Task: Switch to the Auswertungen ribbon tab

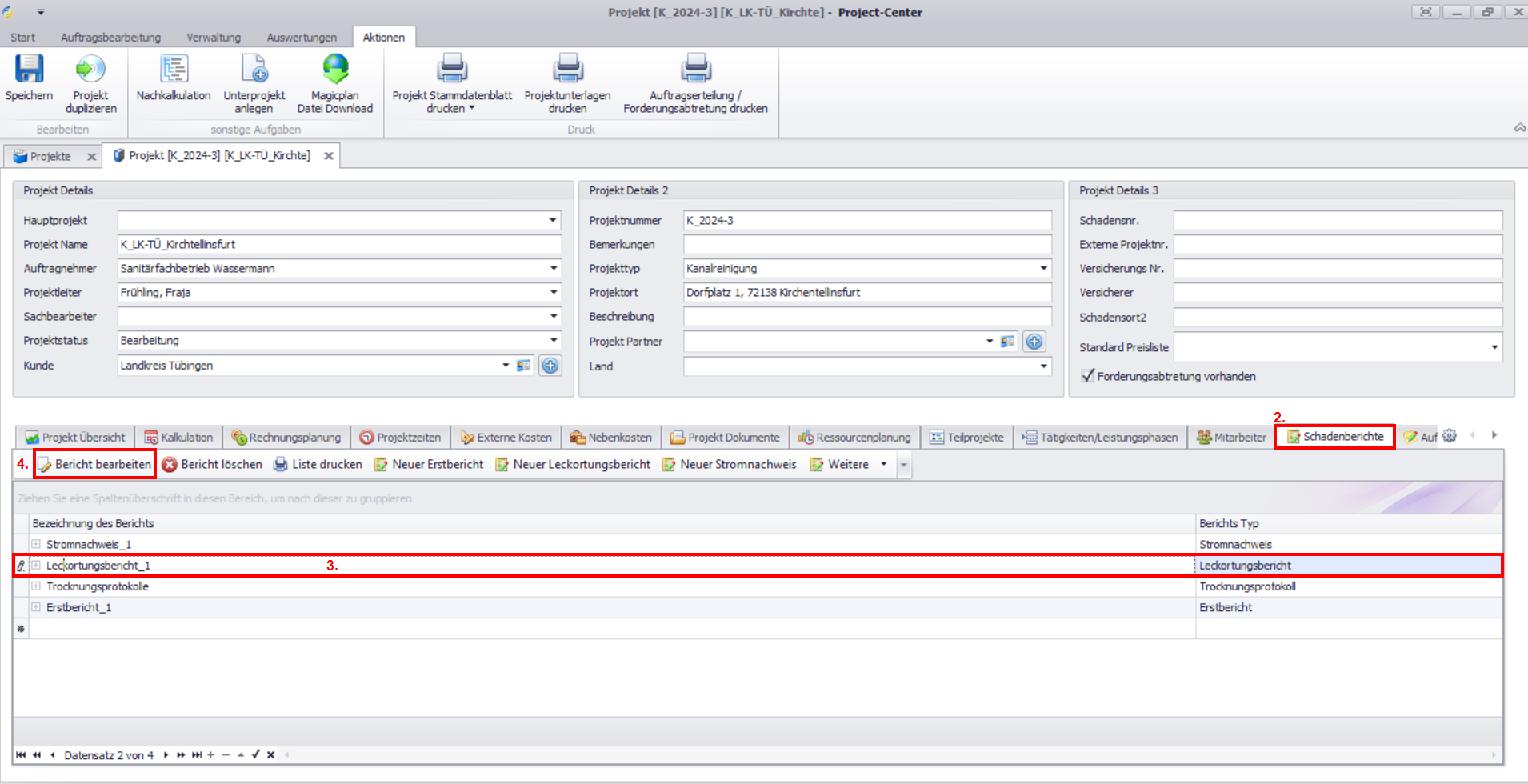Action: point(302,38)
